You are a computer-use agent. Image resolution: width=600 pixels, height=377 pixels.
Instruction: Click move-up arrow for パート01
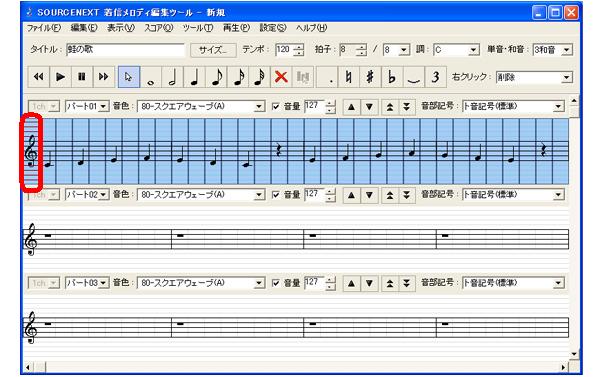click(351, 107)
